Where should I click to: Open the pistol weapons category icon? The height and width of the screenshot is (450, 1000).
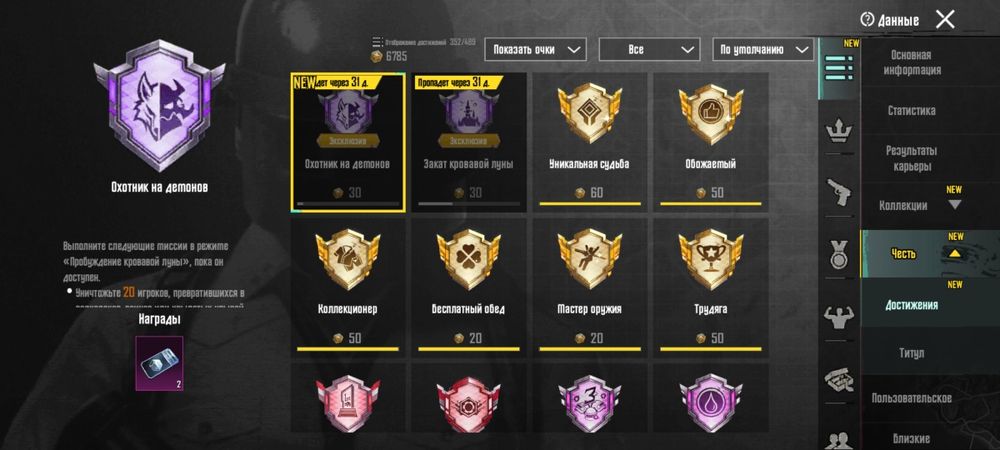pos(839,192)
